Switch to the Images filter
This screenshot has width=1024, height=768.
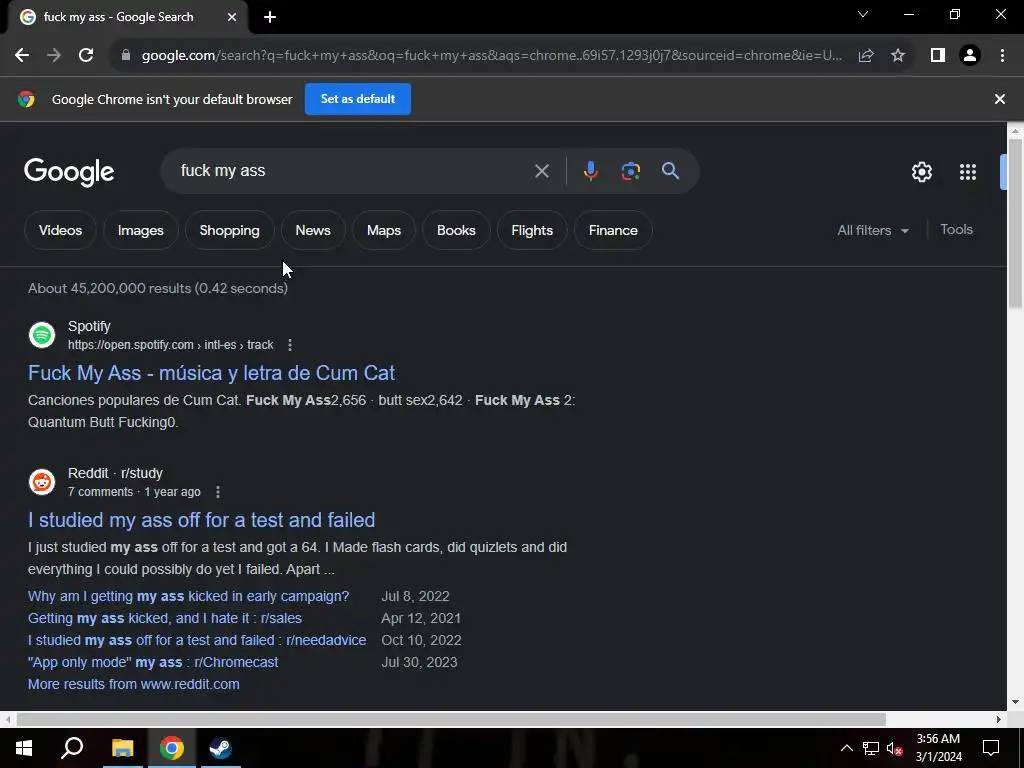tap(140, 231)
